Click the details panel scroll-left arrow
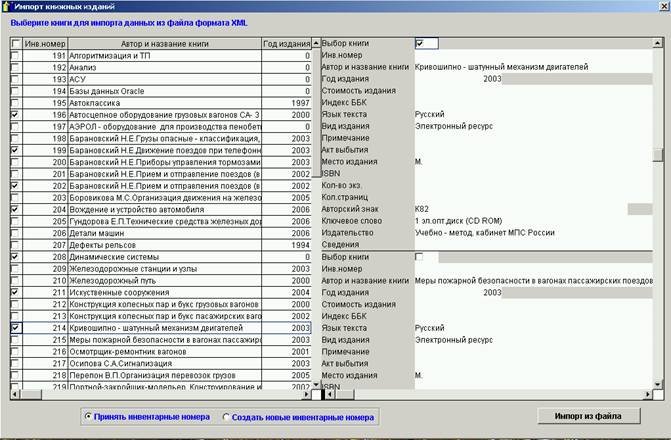 click(x=330, y=394)
